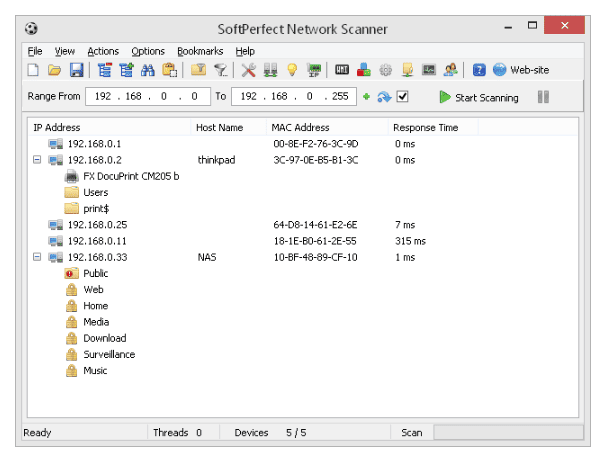
Task: Save results with the floppy disk icon
Action: click(76, 70)
